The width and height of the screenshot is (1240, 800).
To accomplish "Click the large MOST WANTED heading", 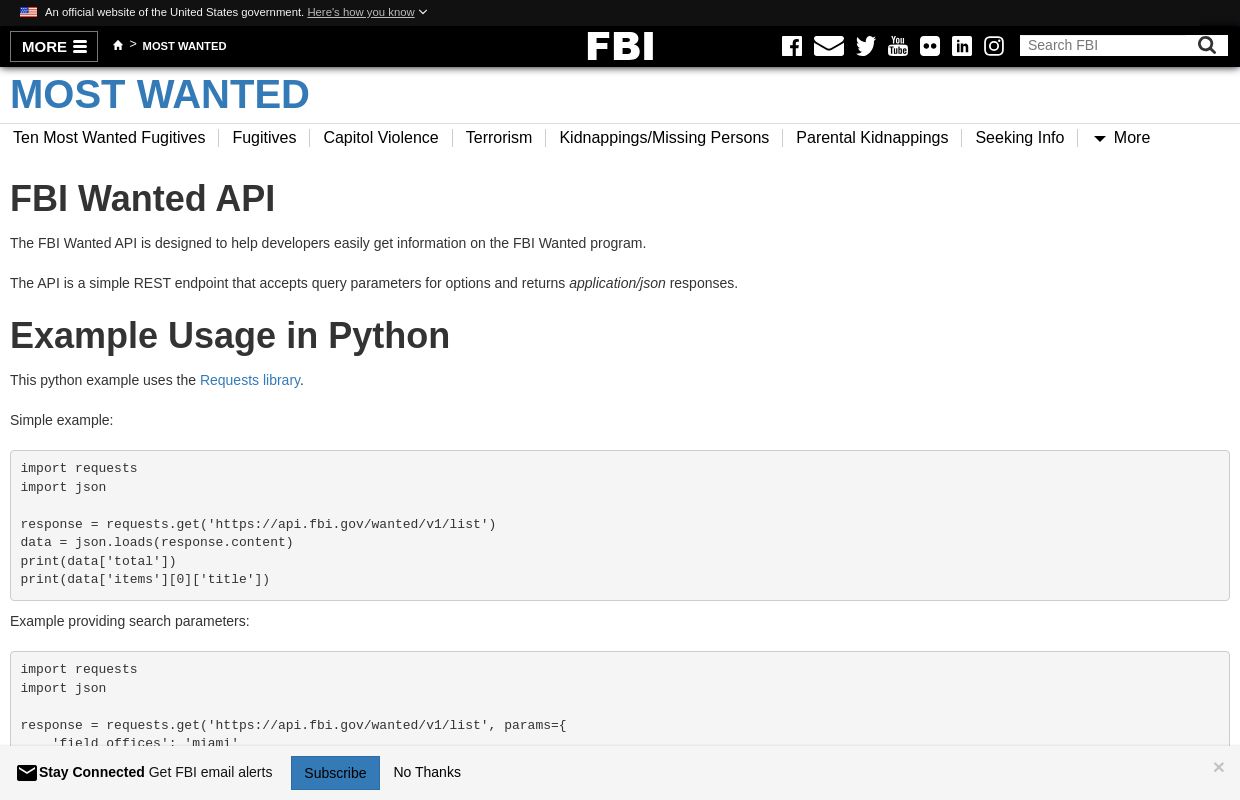I will [160, 95].
